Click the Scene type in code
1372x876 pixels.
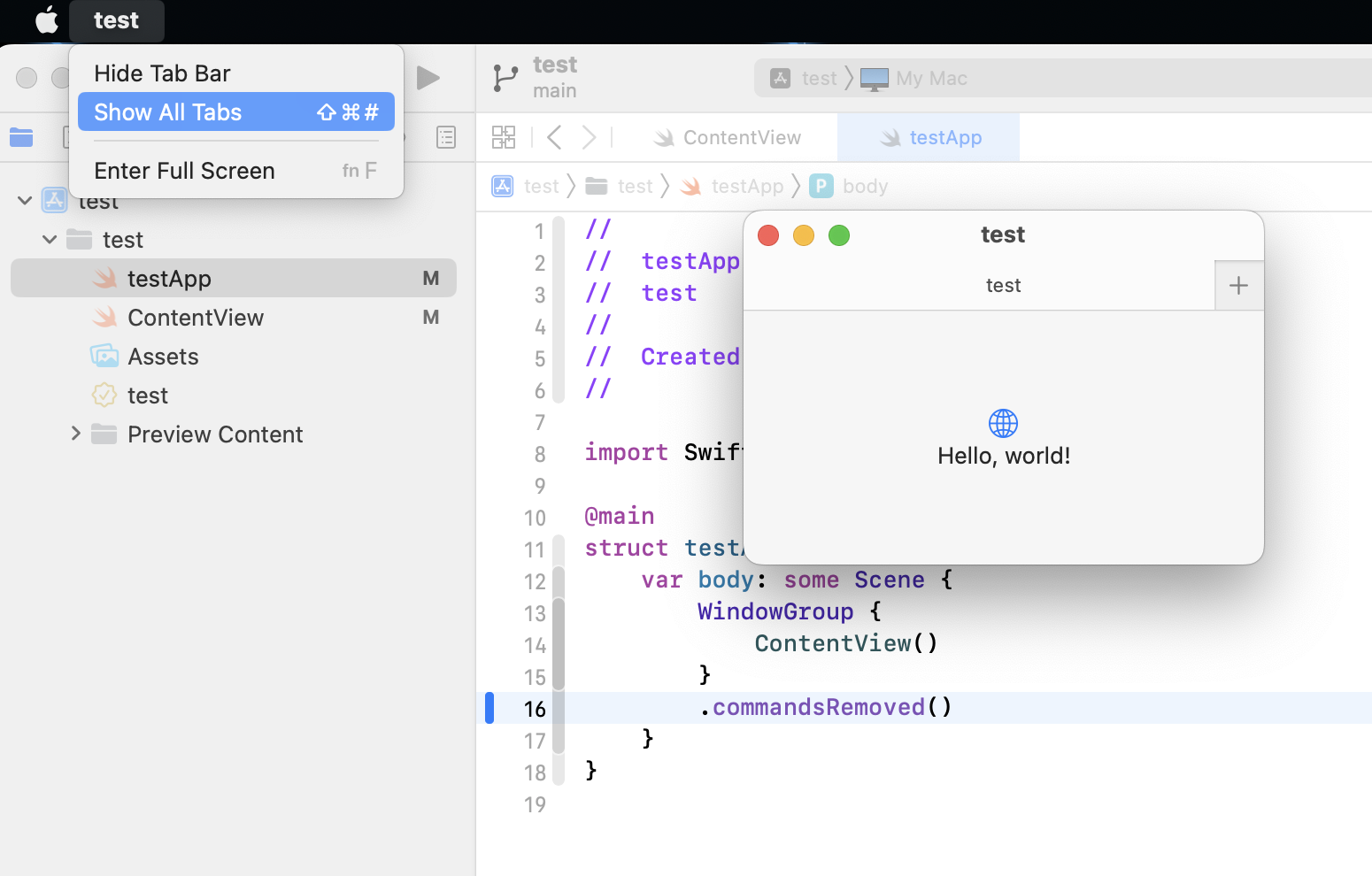coord(890,580)
